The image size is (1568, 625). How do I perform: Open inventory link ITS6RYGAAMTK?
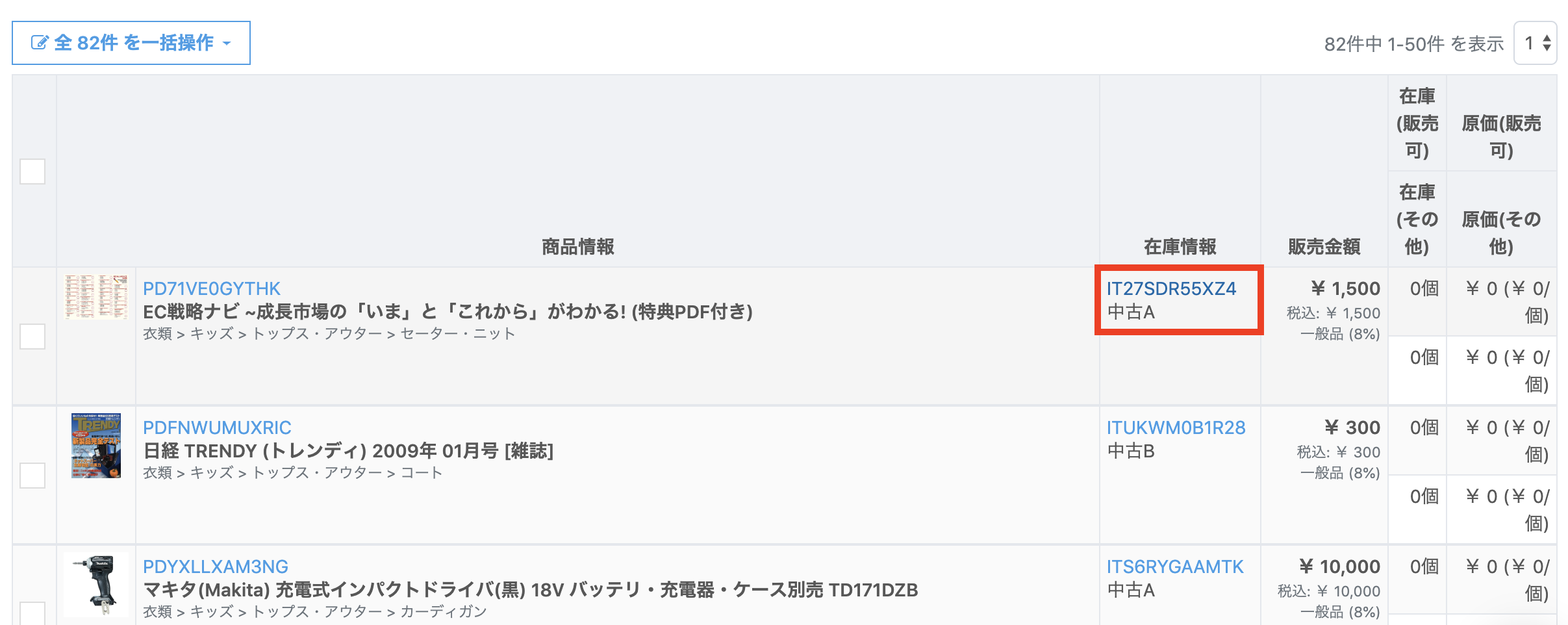click(x=1175, y=567)
